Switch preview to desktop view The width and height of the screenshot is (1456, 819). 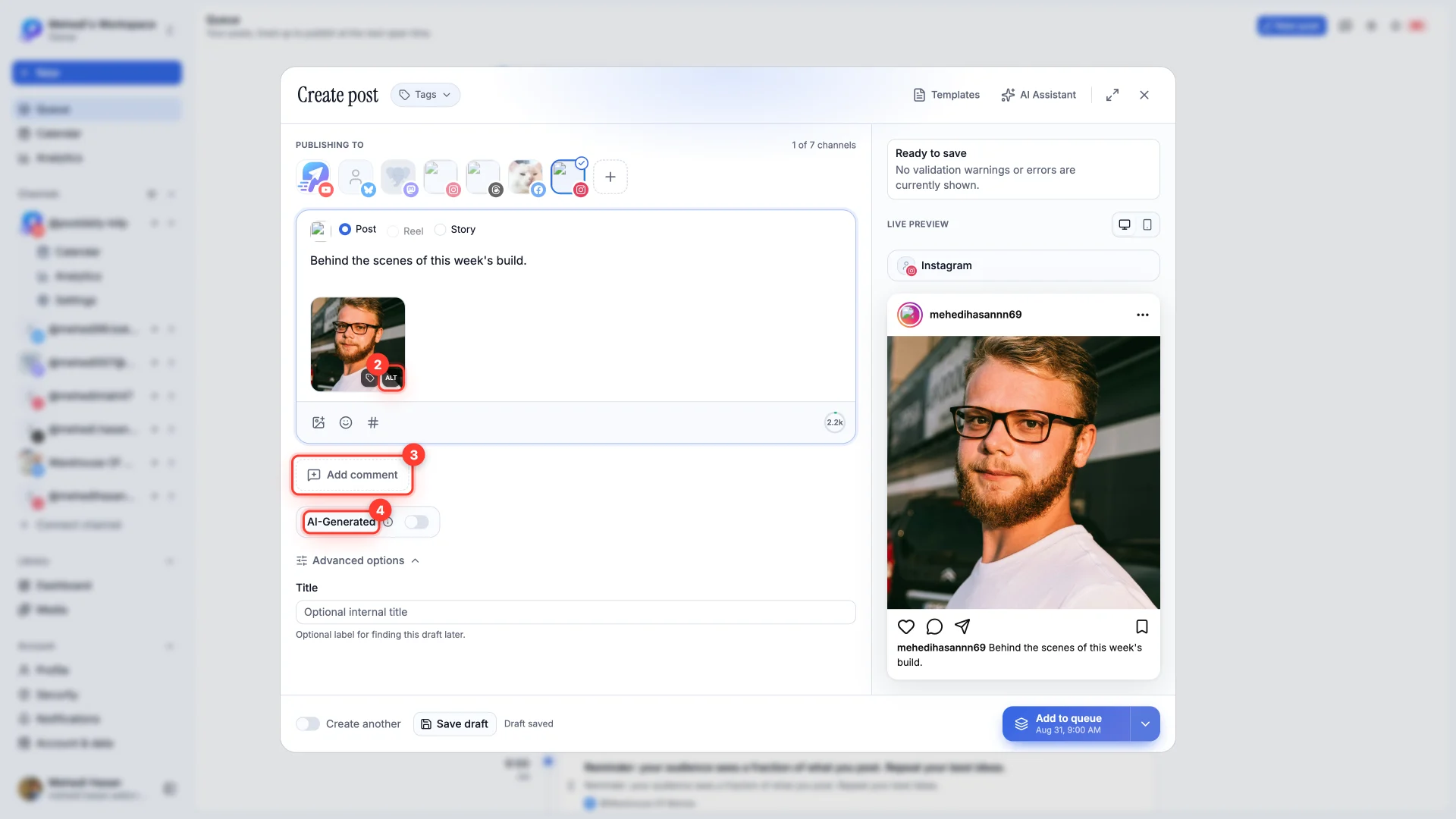coord(1125,224)
